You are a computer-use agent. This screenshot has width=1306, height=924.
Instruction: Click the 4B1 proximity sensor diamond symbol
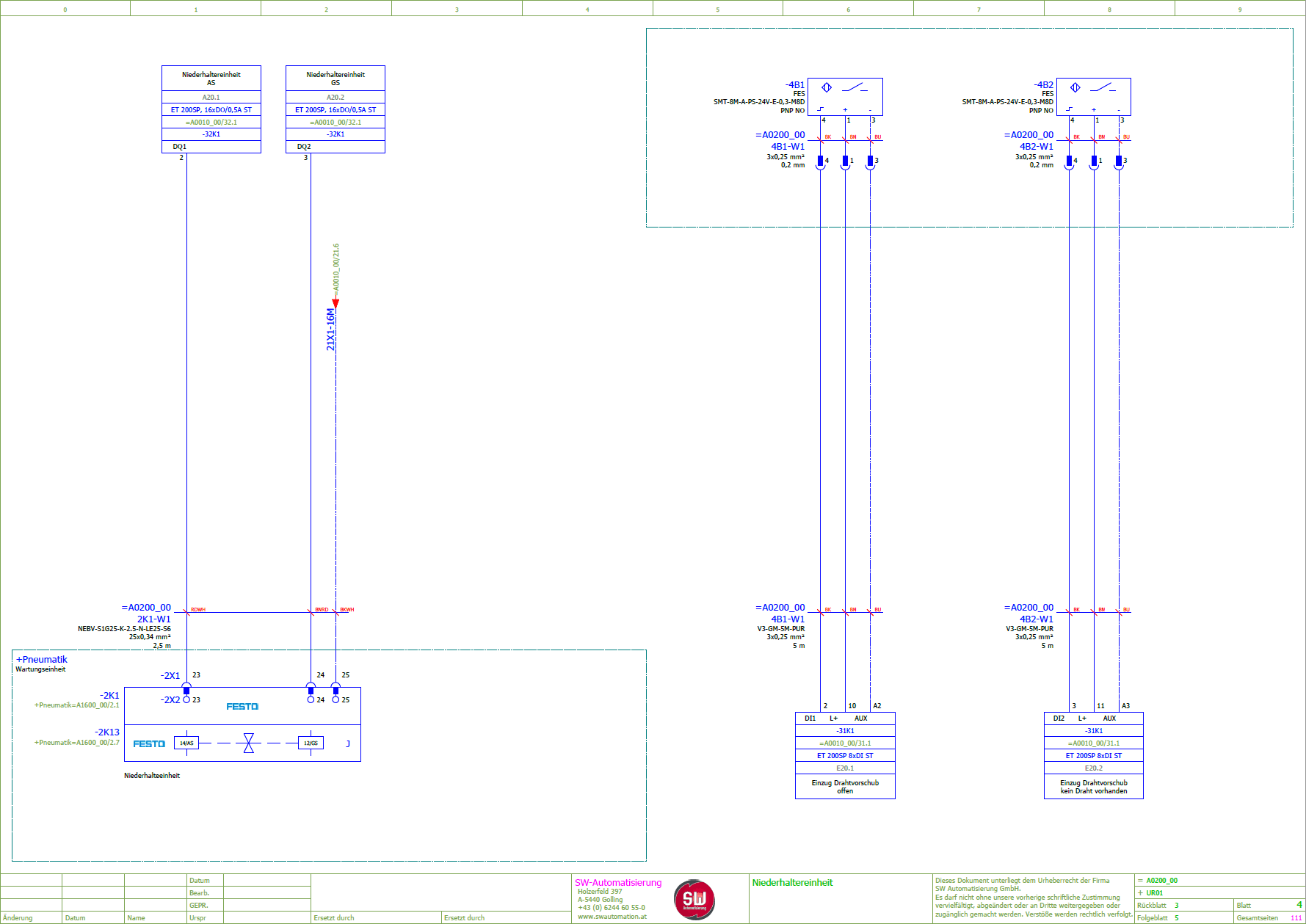point(827,87)
